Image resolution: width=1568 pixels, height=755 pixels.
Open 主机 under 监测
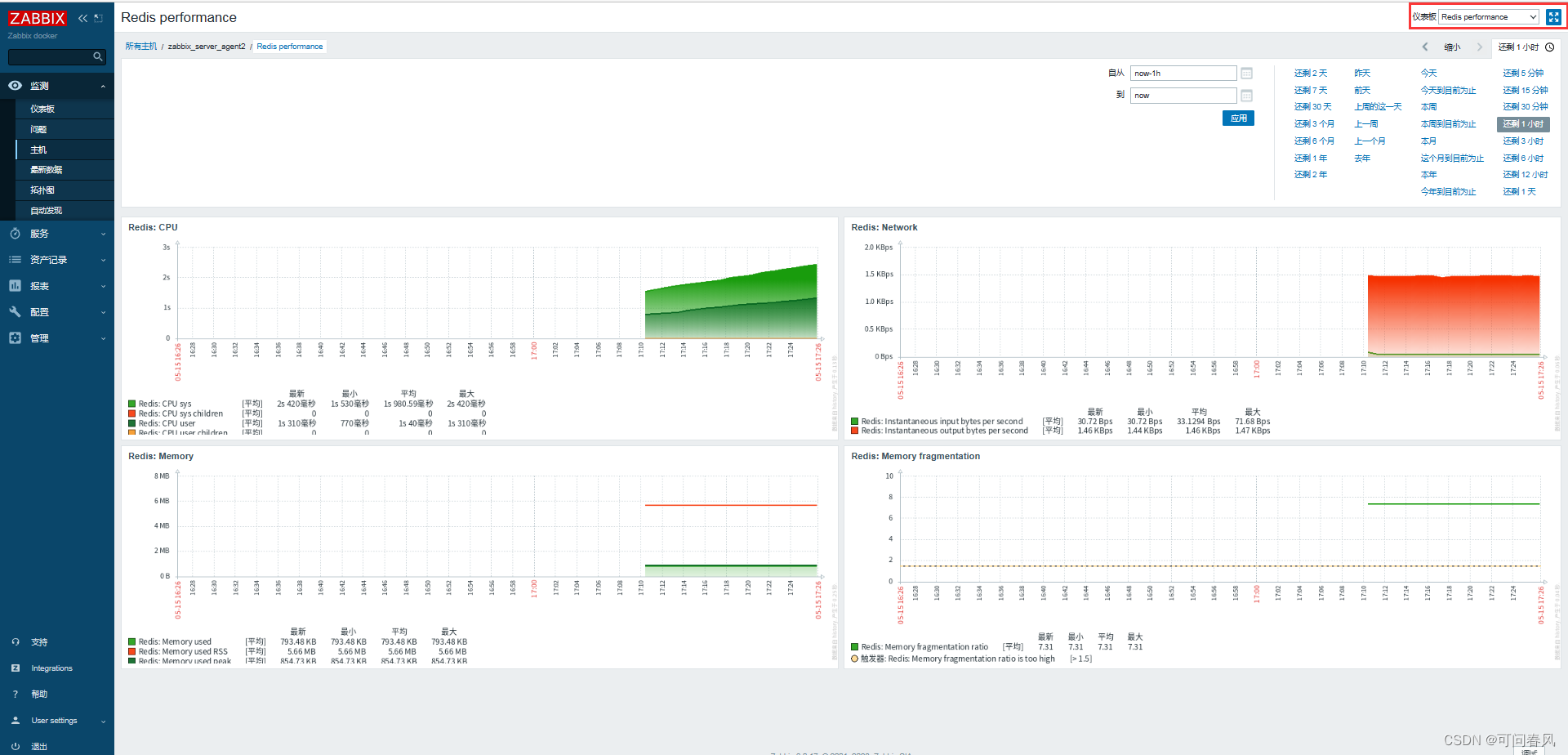[38, 150]
